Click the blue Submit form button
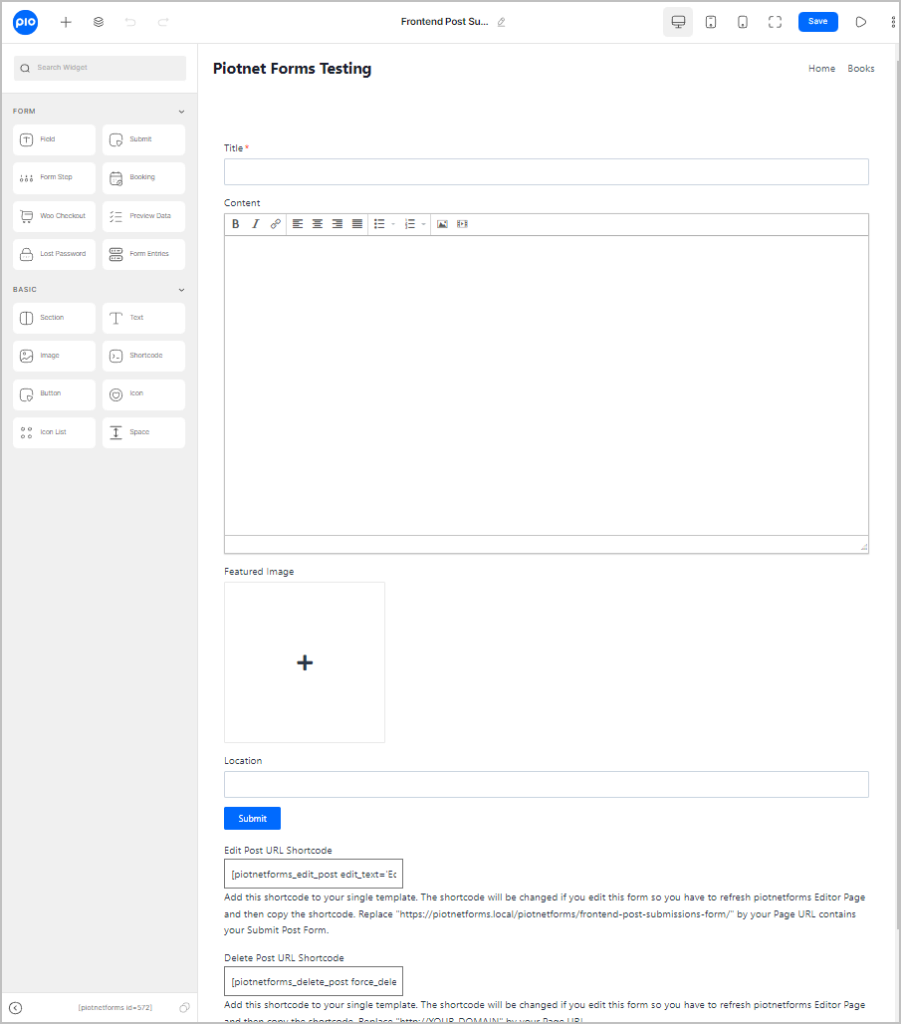 point(252,818)
